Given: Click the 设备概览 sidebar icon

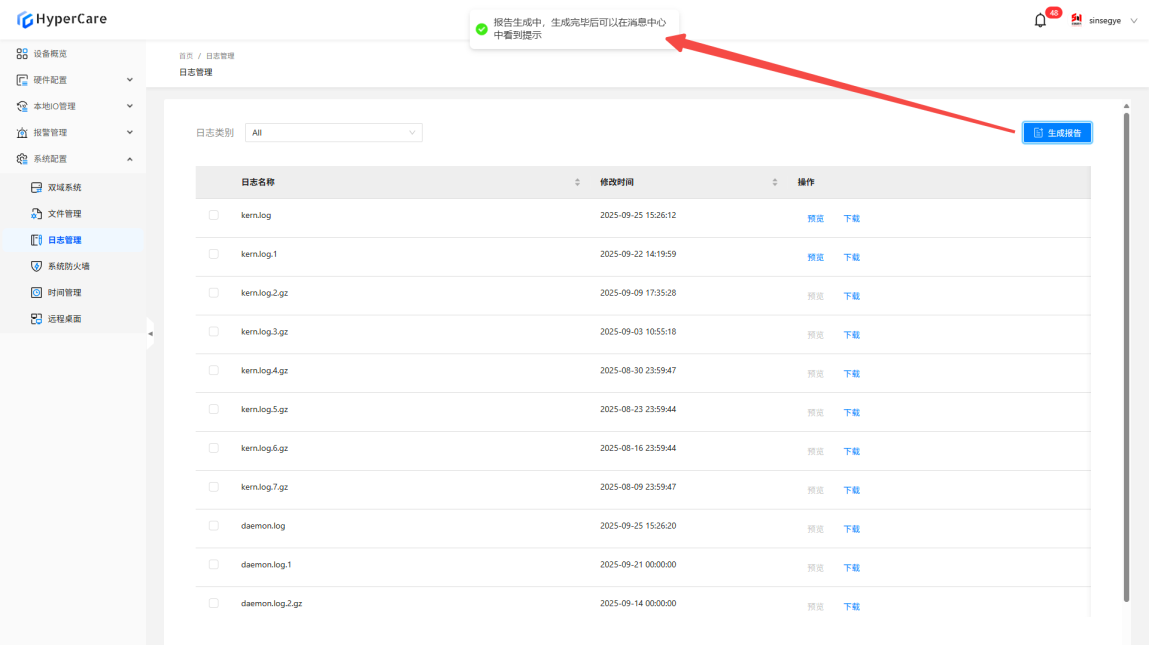Looking at the screenshot, I should 22,53.
